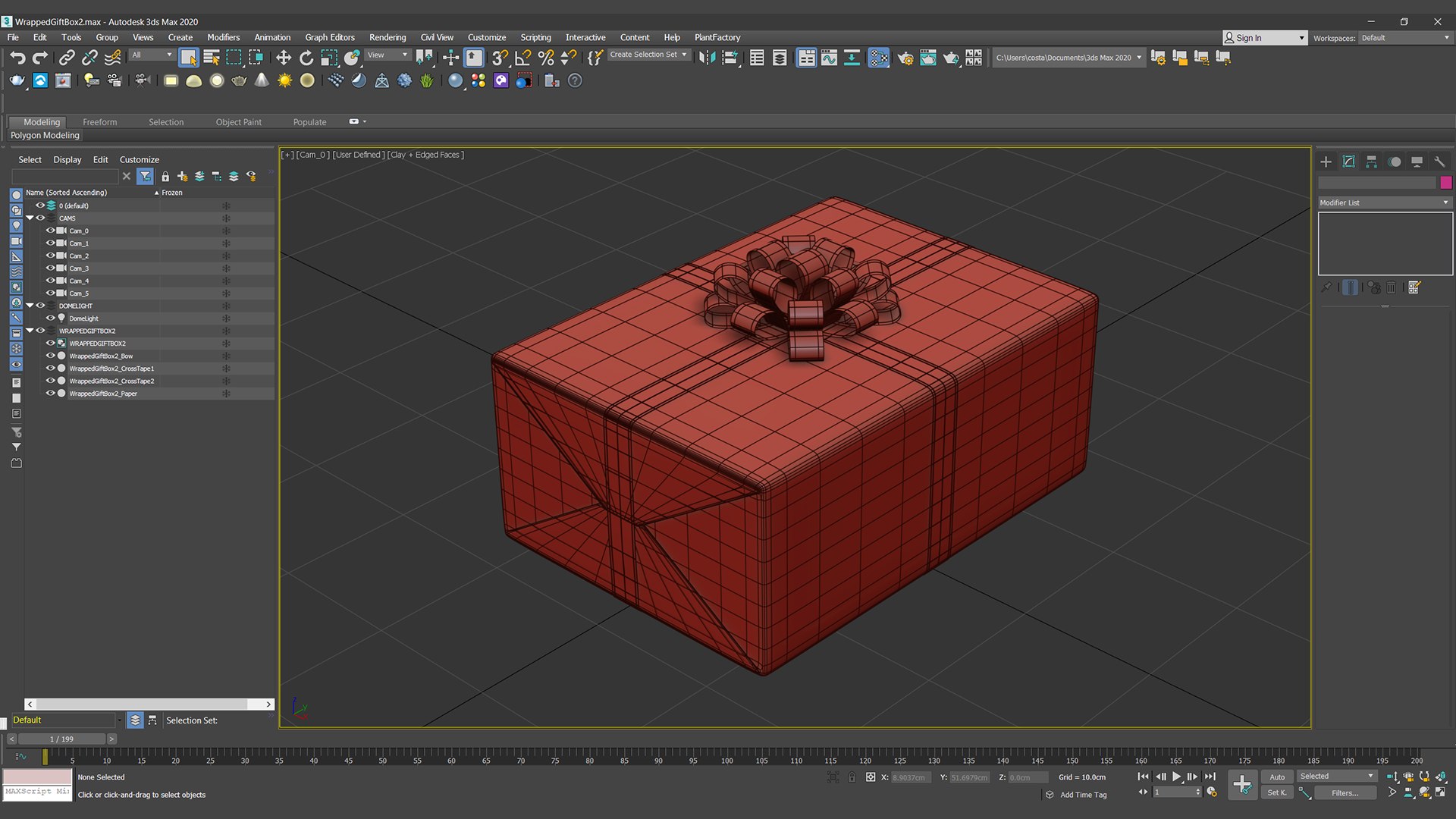Viewport: 1456px width, 819px height.
Task: Click the lock selection icon
Action: click(x=852, y=777)
